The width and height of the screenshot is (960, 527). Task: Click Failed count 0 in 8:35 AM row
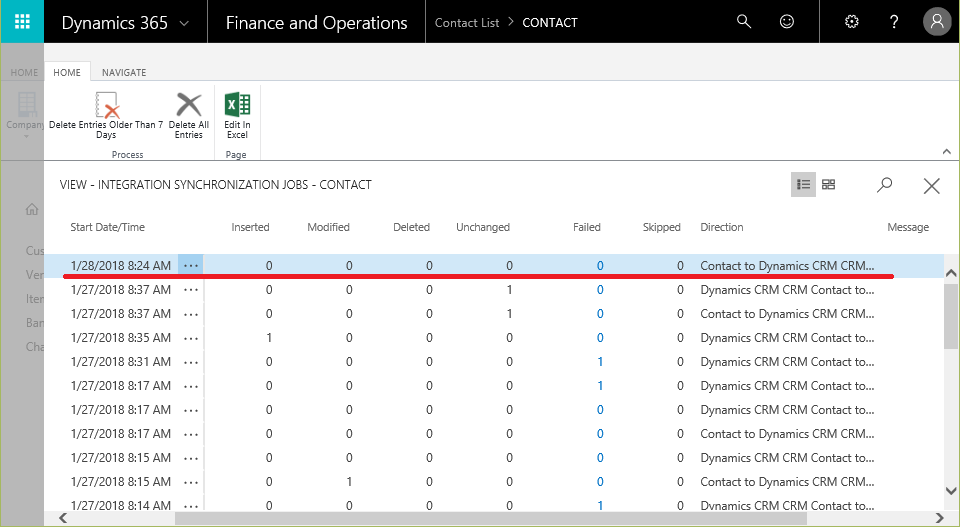600,338
